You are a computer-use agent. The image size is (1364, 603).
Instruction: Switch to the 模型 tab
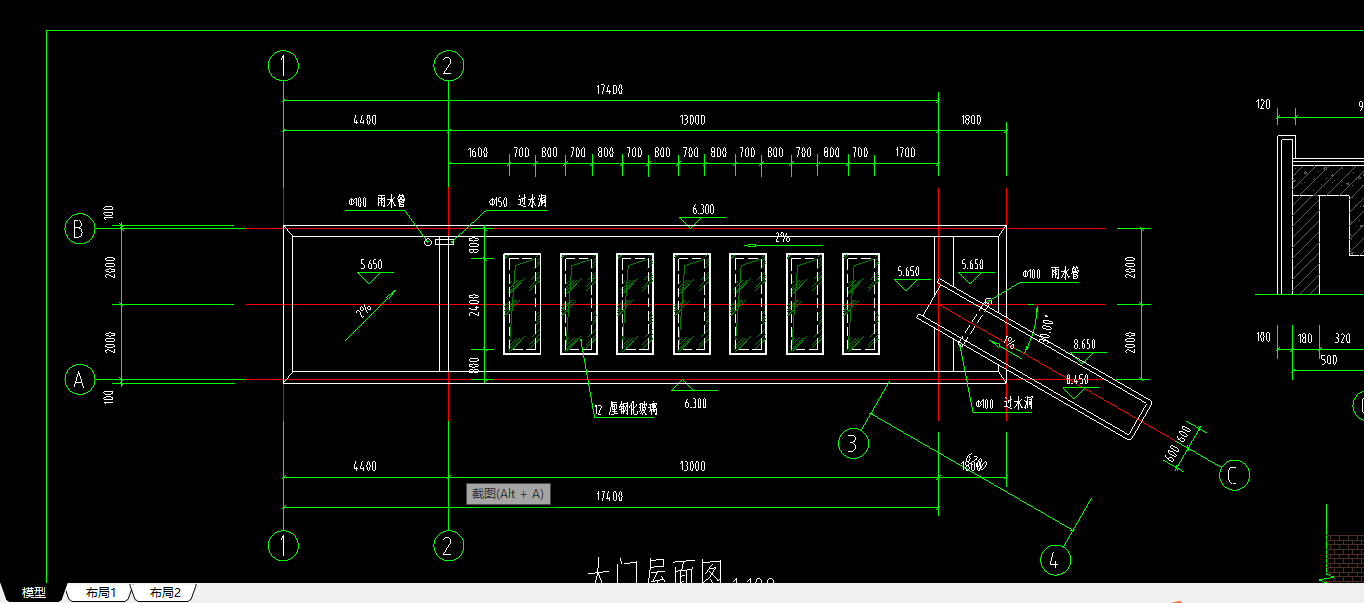pos(33,593)
